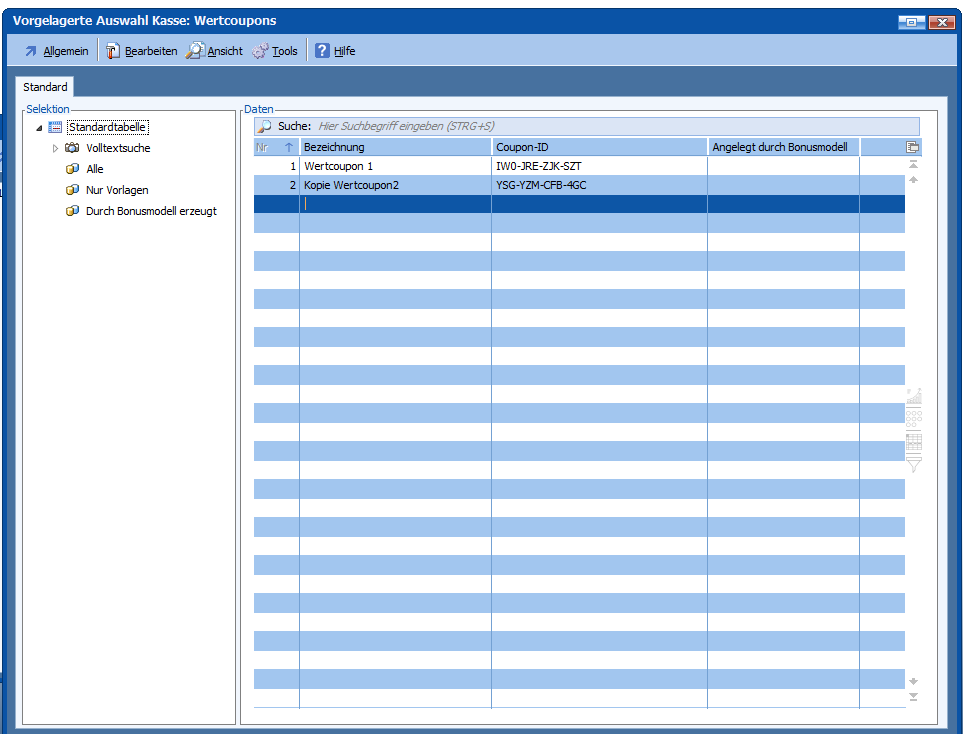Image resolution: width=963 pixels, height=734 pixels.
Task: Move down one record with the down arrow
Action: (912, 681)
